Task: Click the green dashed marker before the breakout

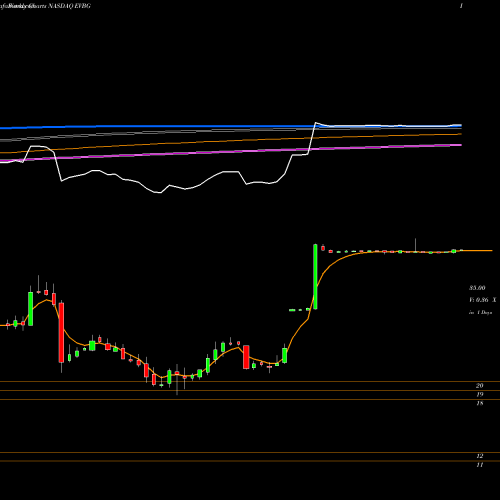Action: pos(299,310)
